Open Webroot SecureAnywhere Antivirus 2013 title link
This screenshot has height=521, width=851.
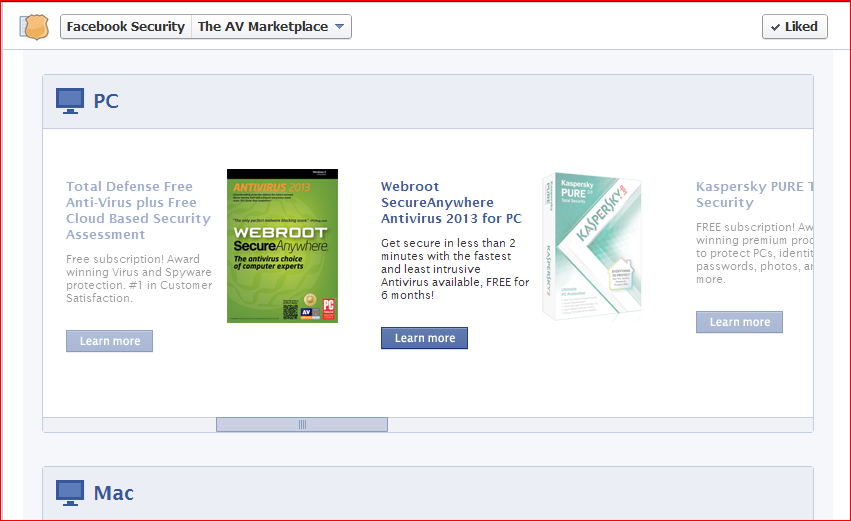coord(451,202)
